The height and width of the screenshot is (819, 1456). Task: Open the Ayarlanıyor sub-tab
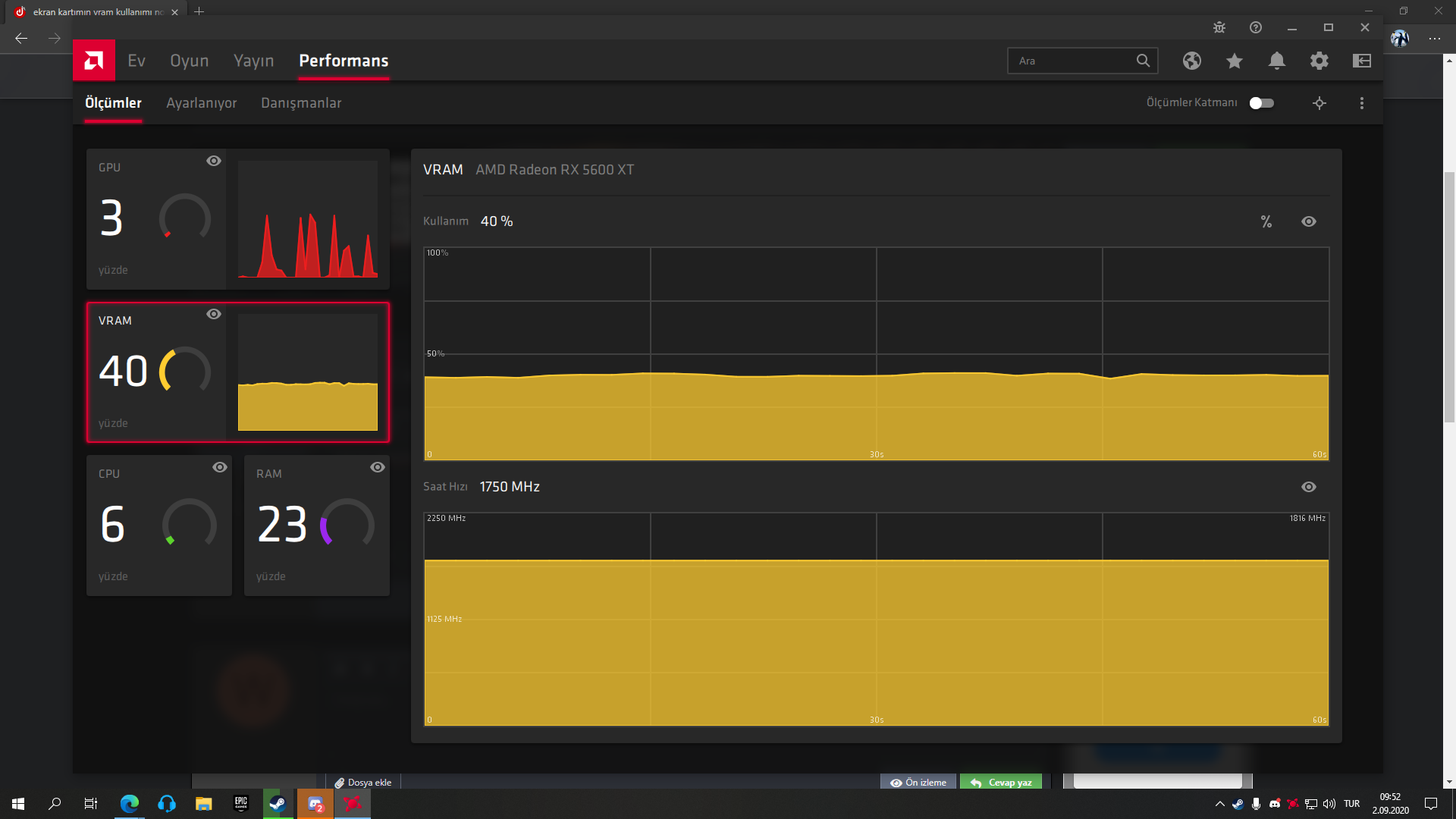(x=201, y=103)
